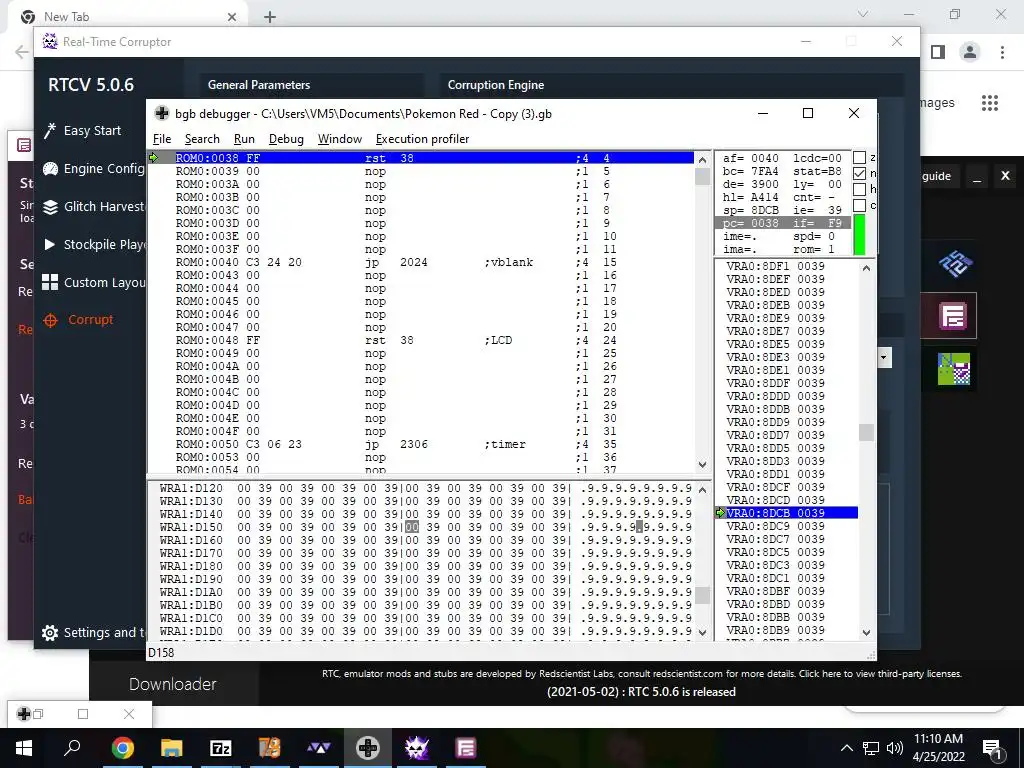Screen dimensions: 1024x768
Task: Click Chrome back arrow
Action: pos(22,52)
